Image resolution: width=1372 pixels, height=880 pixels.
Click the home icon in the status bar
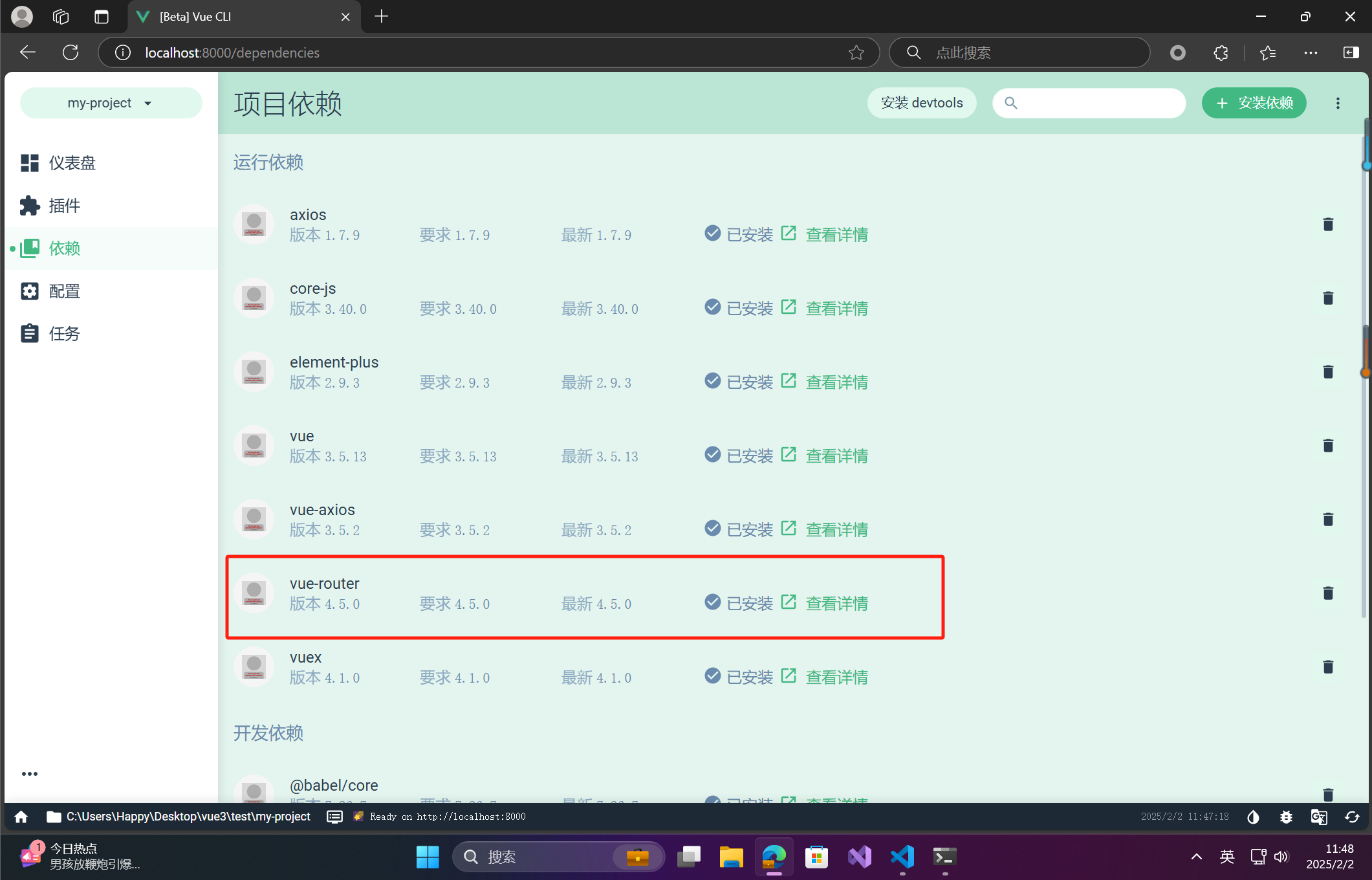[x=20, y=817]
